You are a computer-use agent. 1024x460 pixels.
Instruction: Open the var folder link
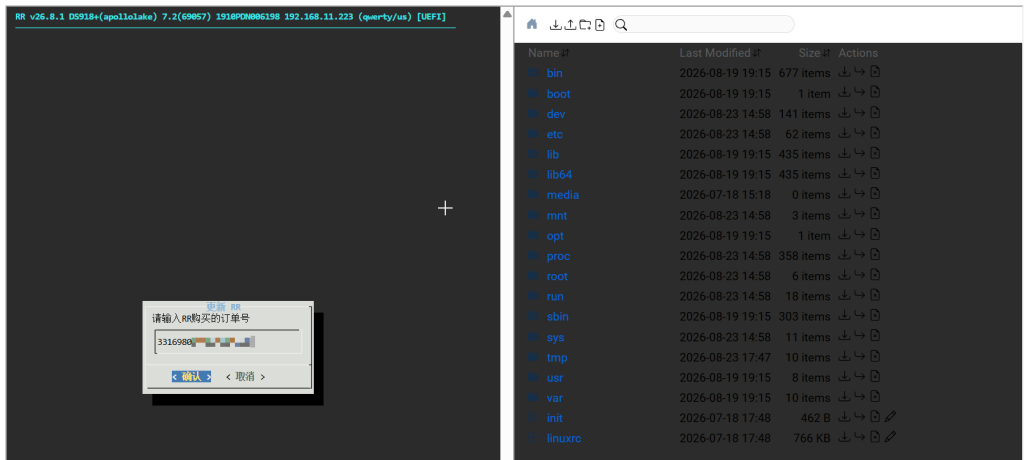point(554,398)
